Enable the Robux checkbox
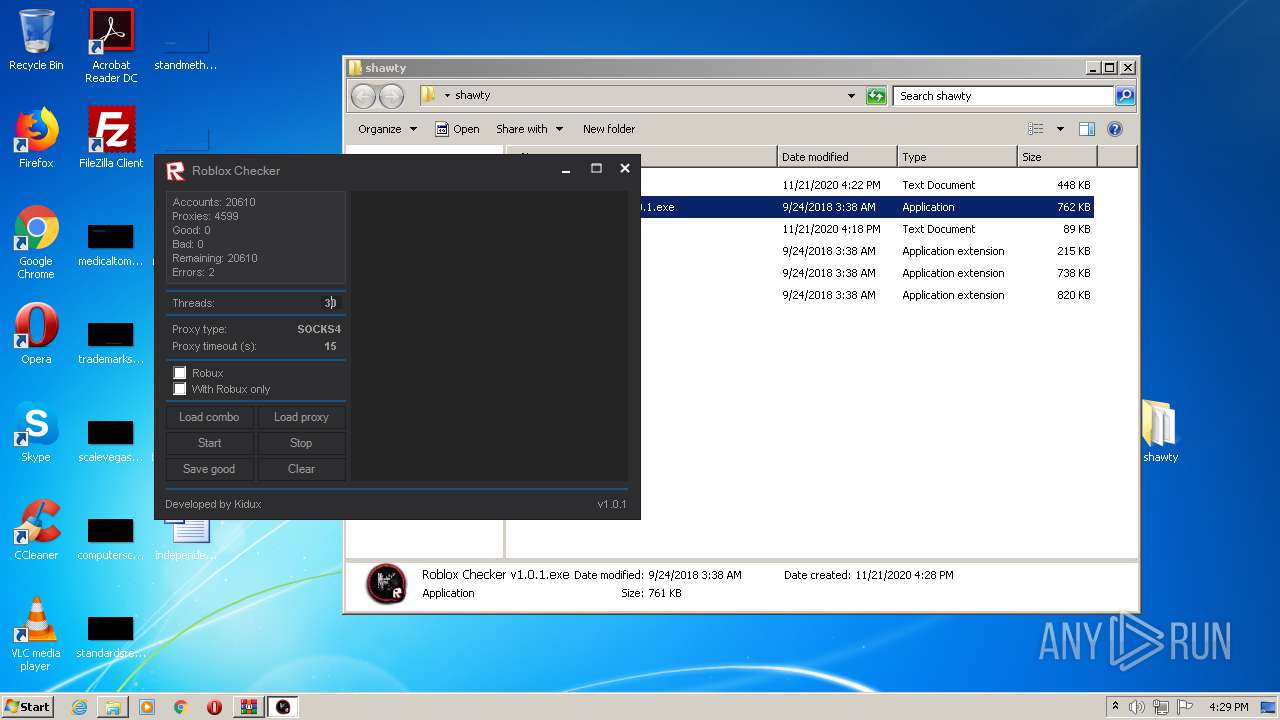Screen dimensions: 1280x720 coord(180,373)
